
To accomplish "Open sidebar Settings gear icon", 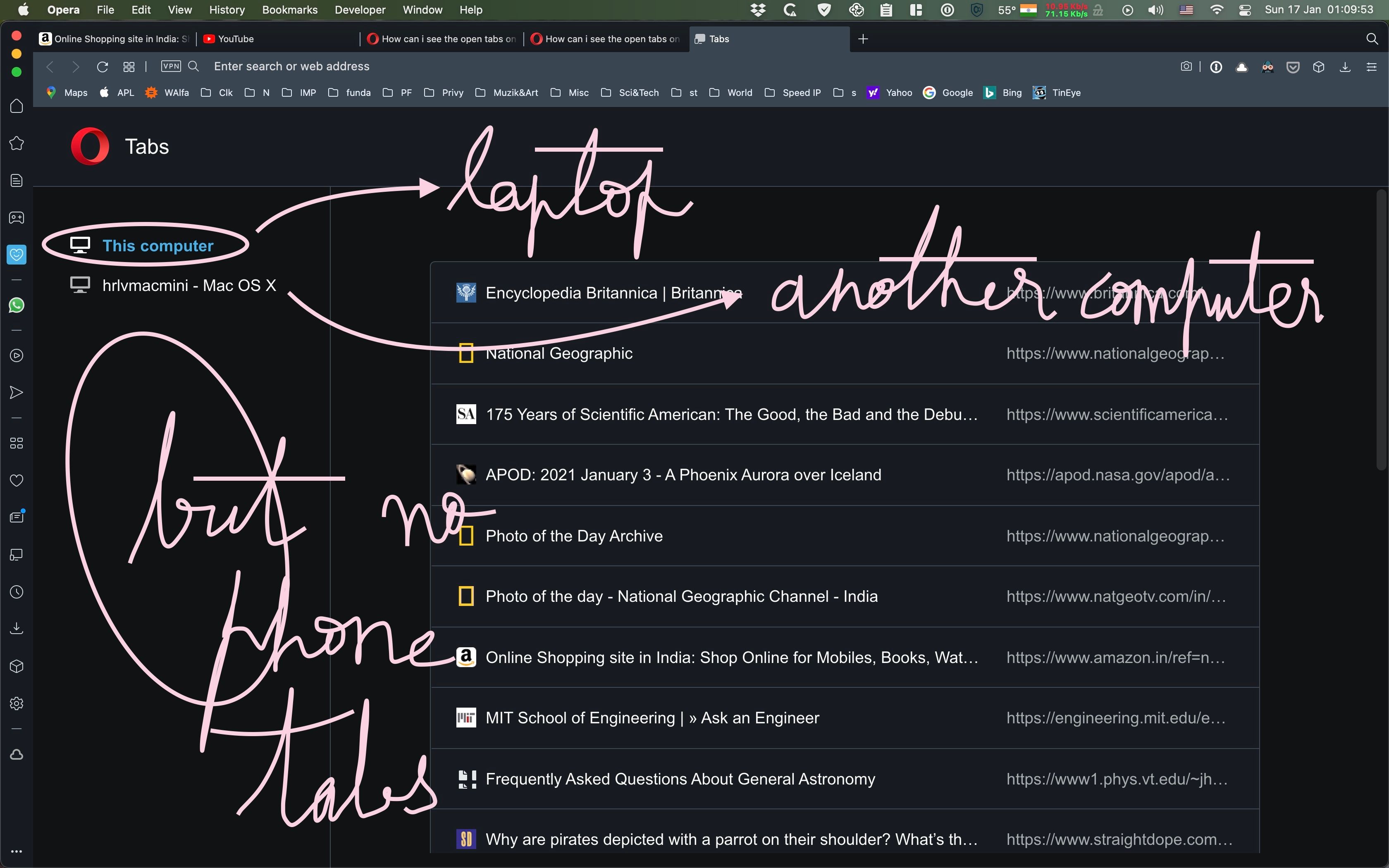I will (17, 703).
